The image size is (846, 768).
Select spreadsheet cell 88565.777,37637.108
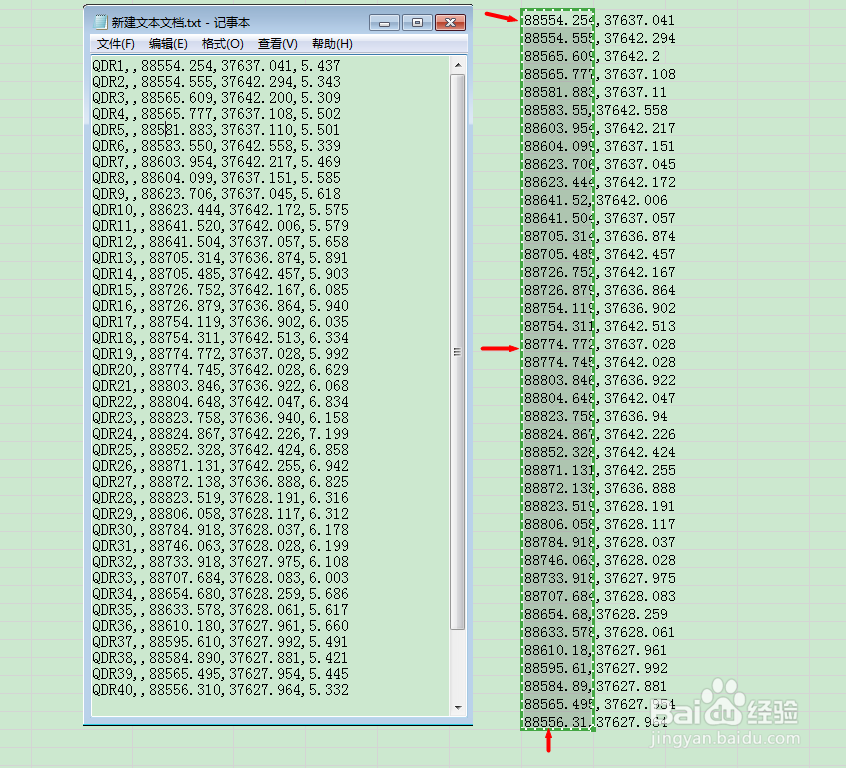coord(558,74)
